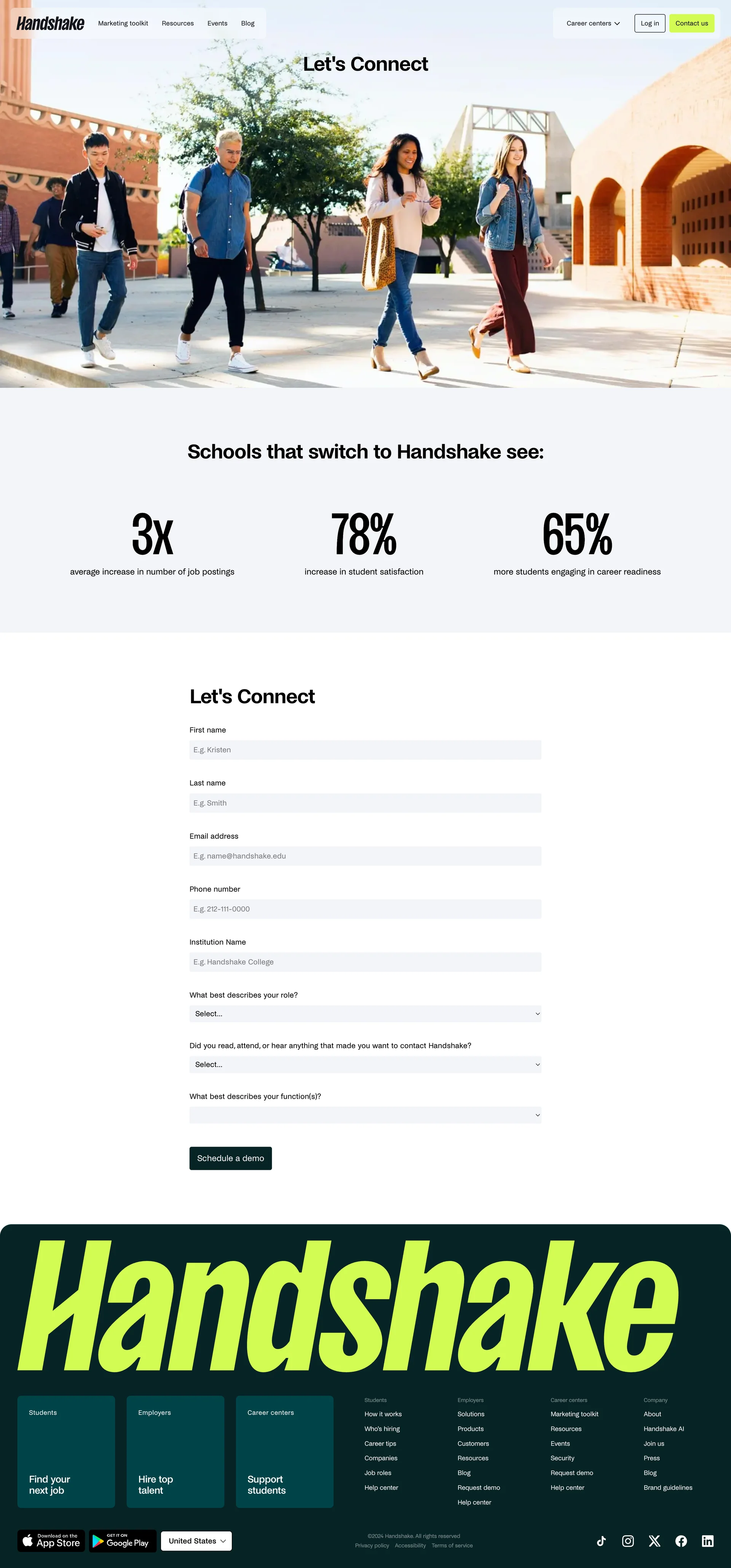The image size is (731, 1568).
Task: Visit the Facebook page icon
Action: pos(681,1541)
